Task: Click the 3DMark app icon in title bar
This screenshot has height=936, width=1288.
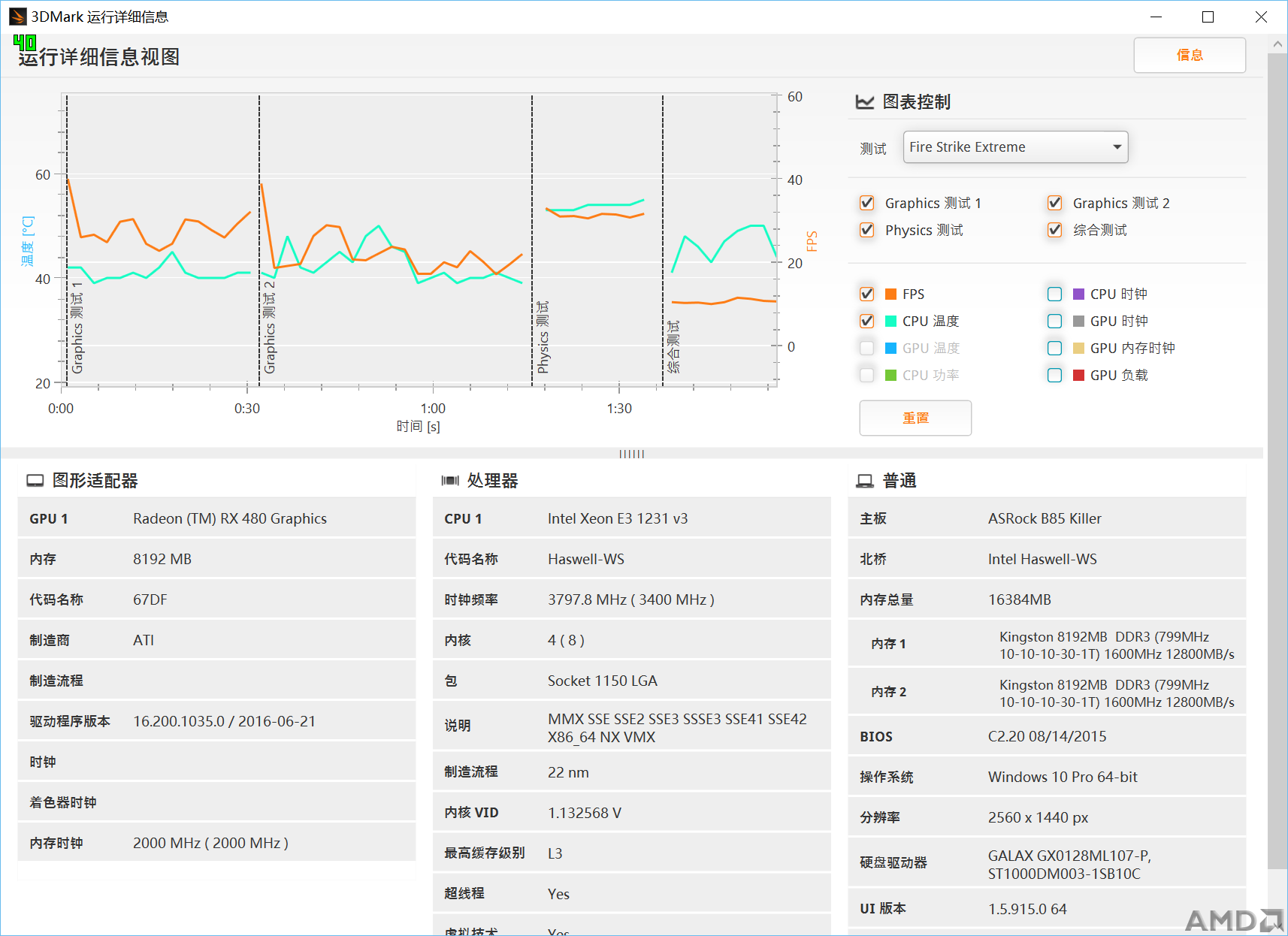Action: (x=17, y=17)
